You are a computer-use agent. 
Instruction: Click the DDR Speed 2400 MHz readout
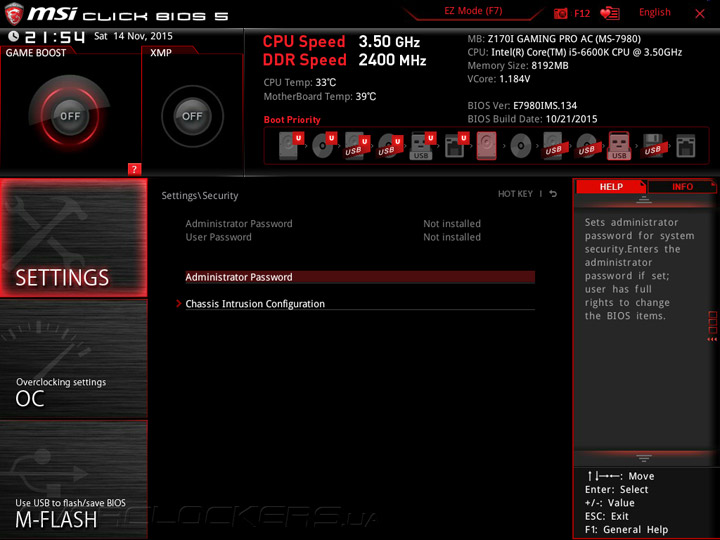[x=344, y=60]
